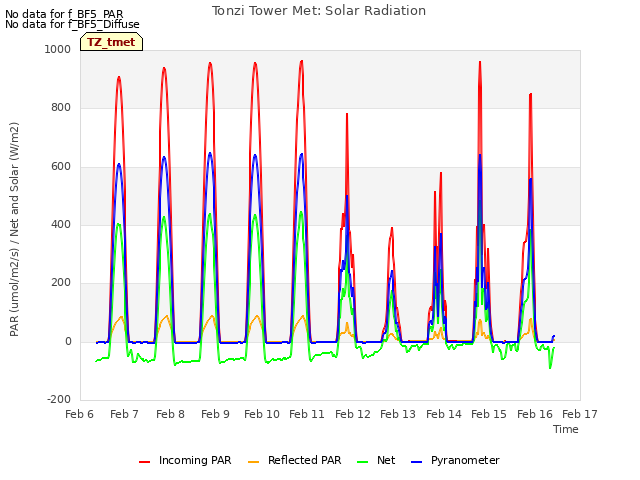Click the 800 y-axis tick label
The width and height of the screenshot is (640, 480).
[x=61, y=108]
